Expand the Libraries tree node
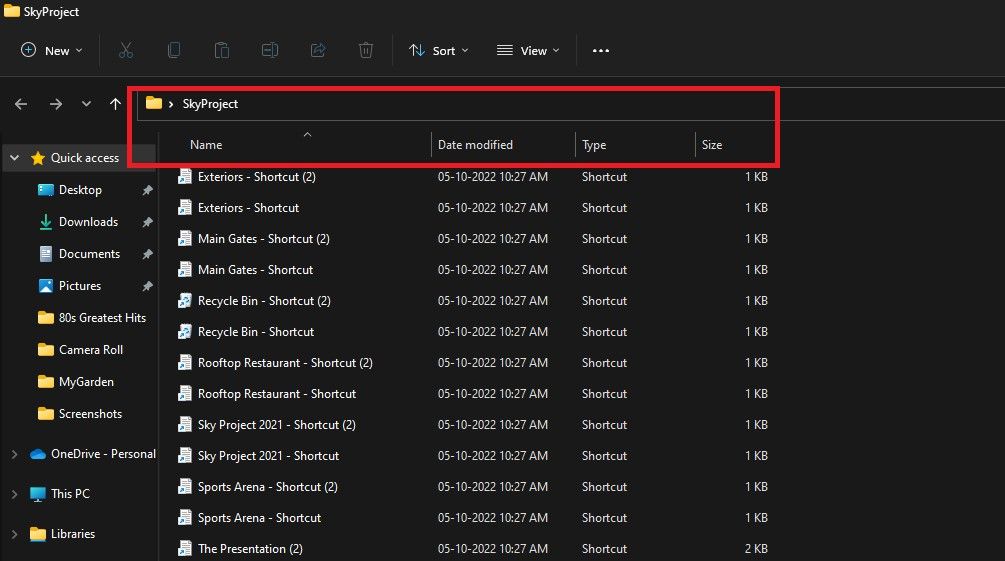The height and width of the screenshot is (561, 1005). point(14,534)
